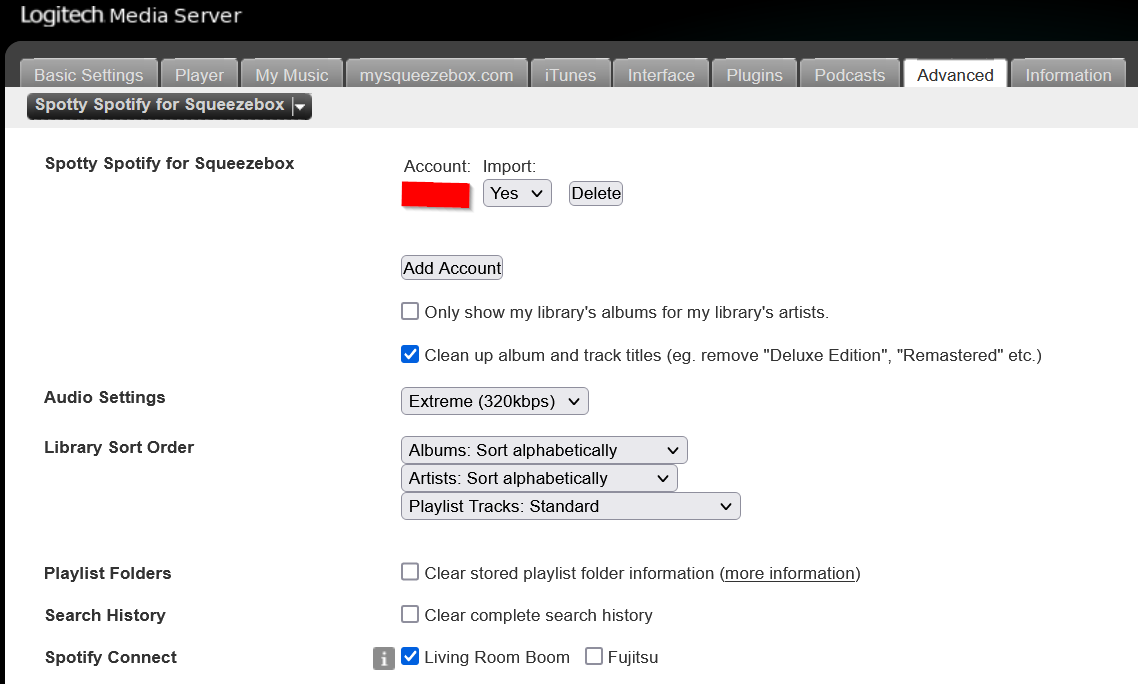Click the Library Sort Order label

(119, 447)
